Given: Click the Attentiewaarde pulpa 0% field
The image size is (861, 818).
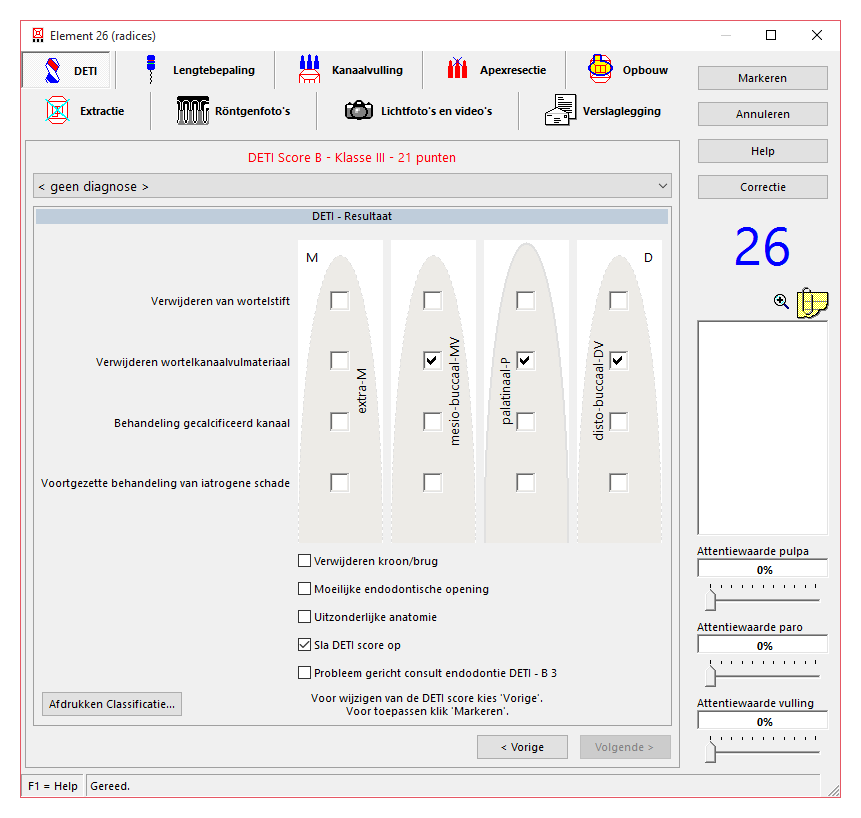Looking at the screenshot, I should [x=762, y=569].
